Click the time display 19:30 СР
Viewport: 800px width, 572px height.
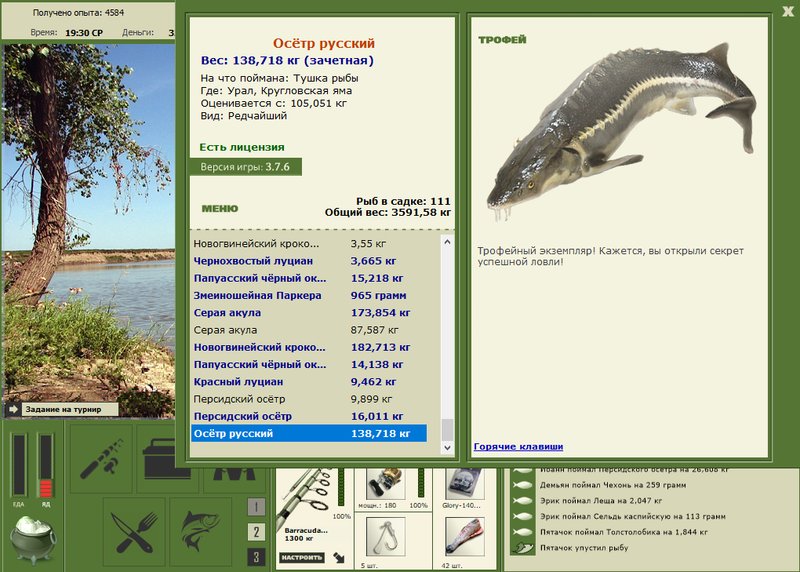[84, 33]
